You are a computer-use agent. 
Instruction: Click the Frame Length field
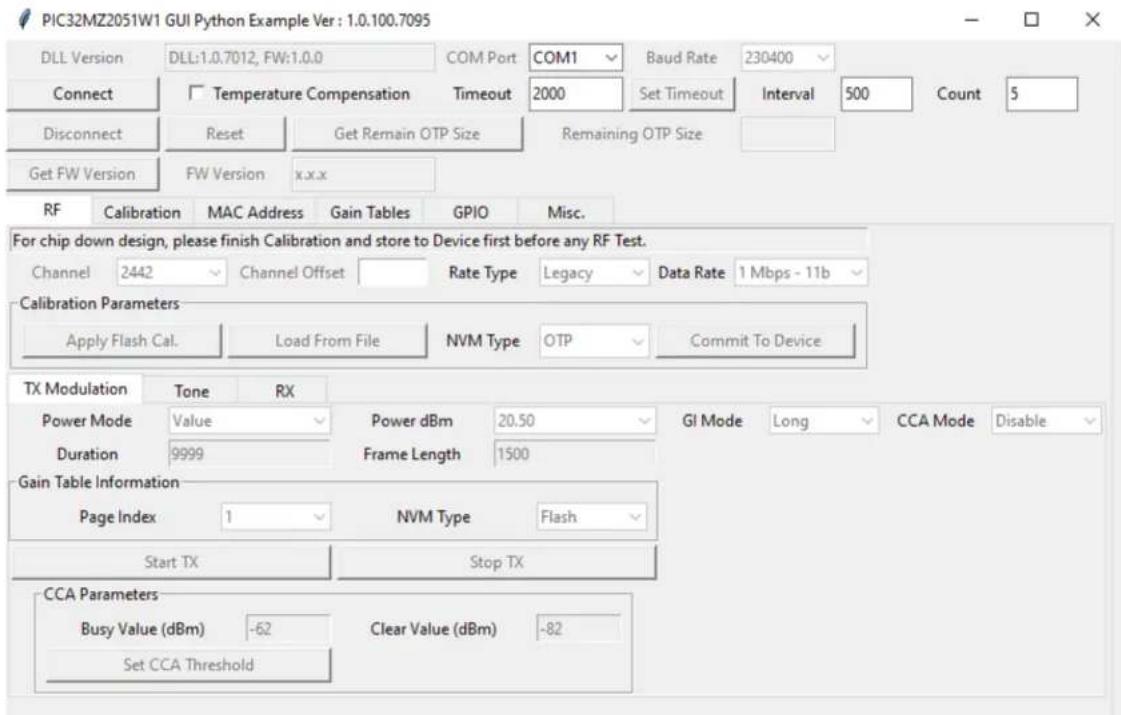point(573,454)
